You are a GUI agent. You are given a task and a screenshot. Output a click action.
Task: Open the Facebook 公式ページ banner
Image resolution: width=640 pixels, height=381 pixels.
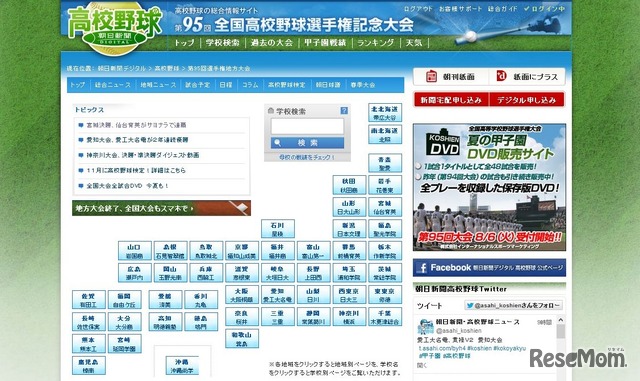click(x=489, y=268)
